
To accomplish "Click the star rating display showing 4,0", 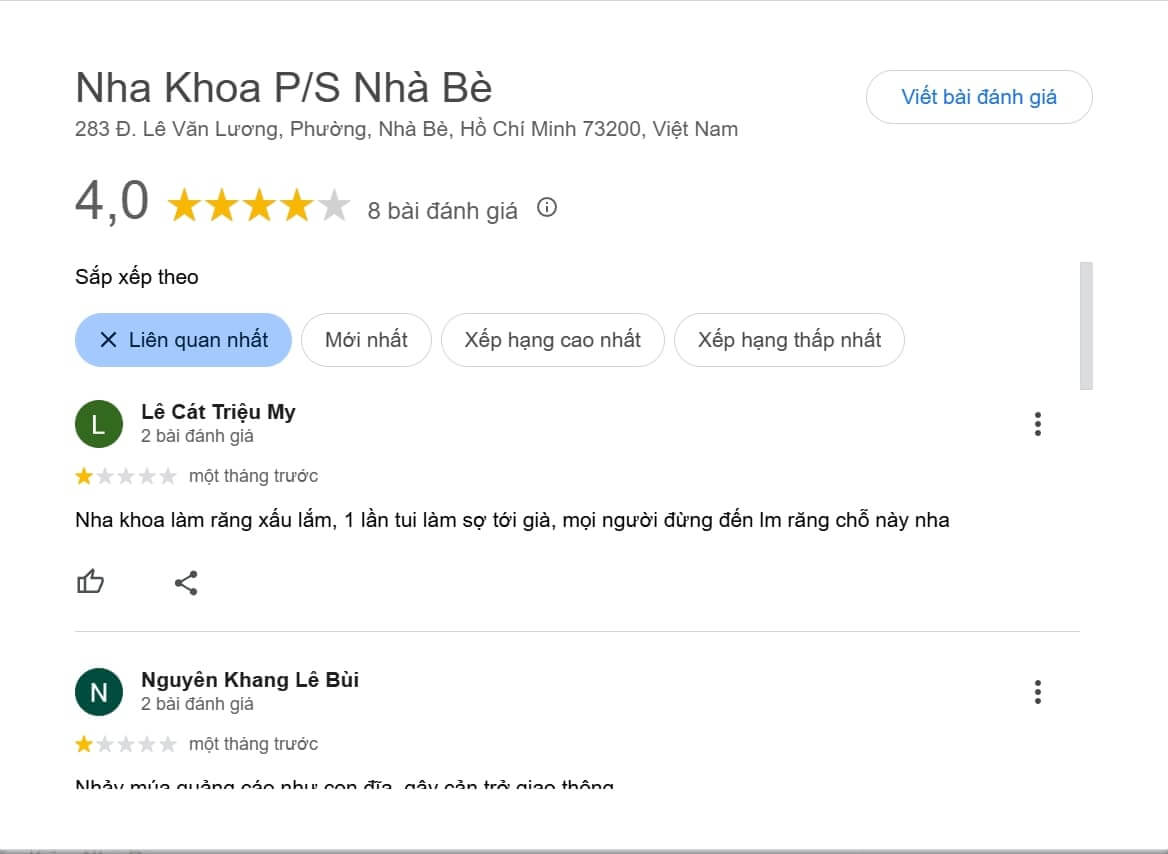I will pos(258,204).
